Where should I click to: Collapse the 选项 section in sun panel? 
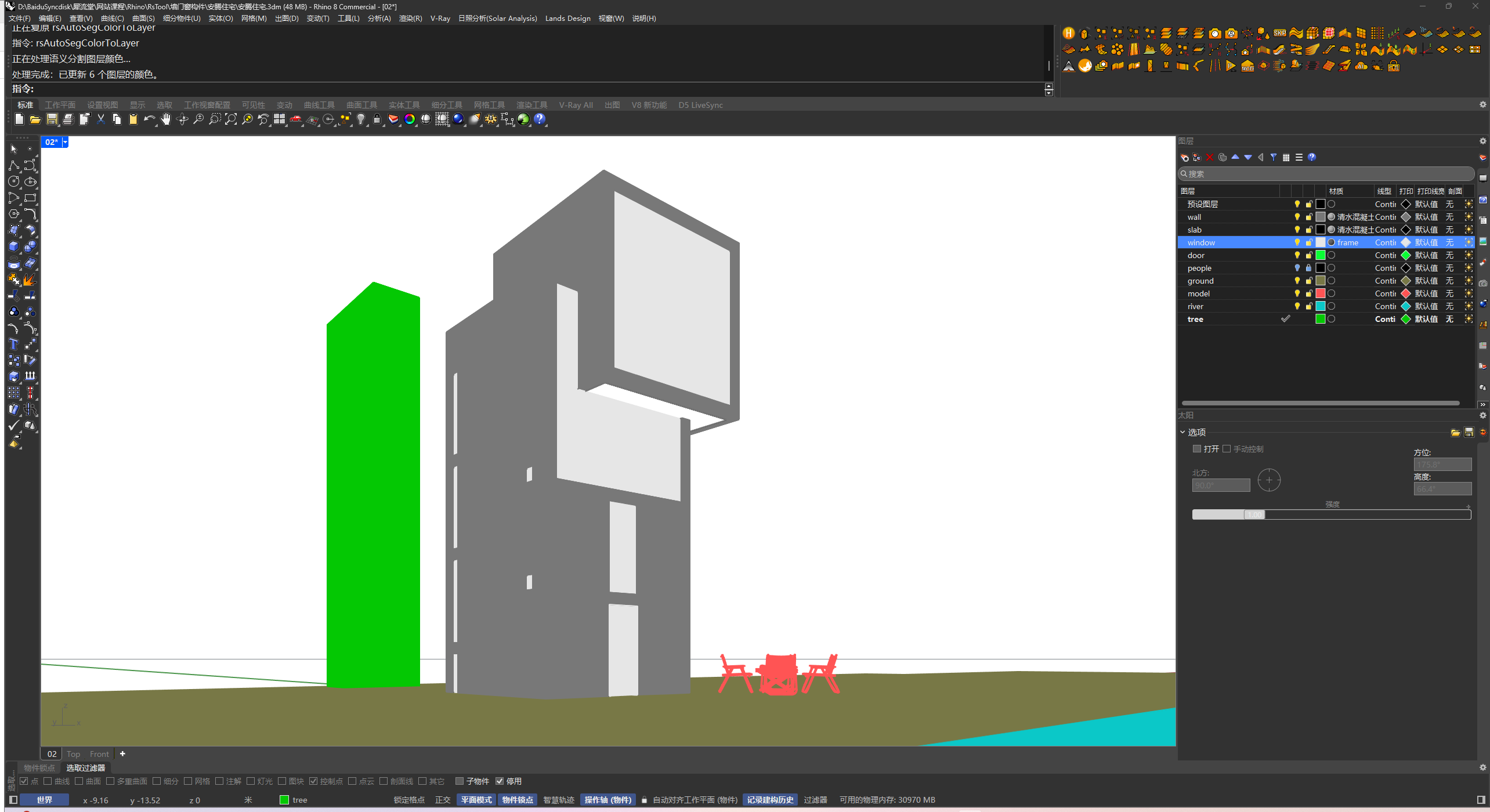[1182, 432]
